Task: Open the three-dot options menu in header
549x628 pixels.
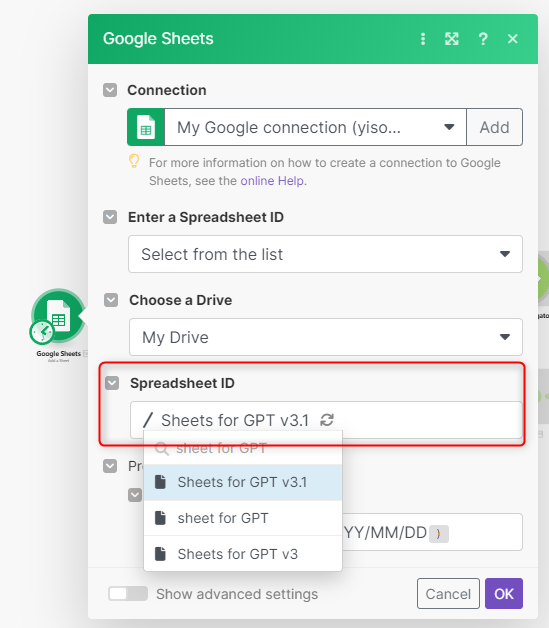Action: coord(423,39)
